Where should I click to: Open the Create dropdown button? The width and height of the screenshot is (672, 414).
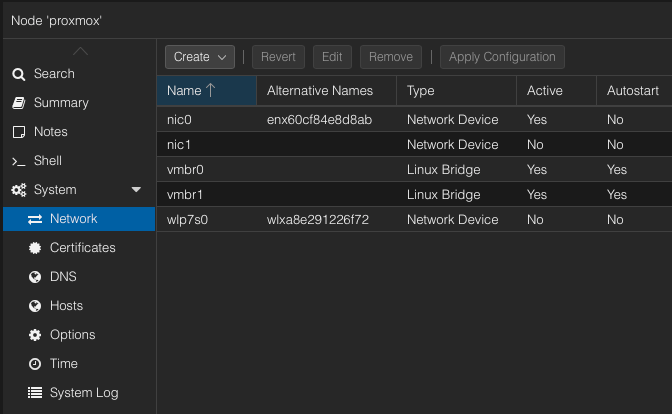point(200,57)
